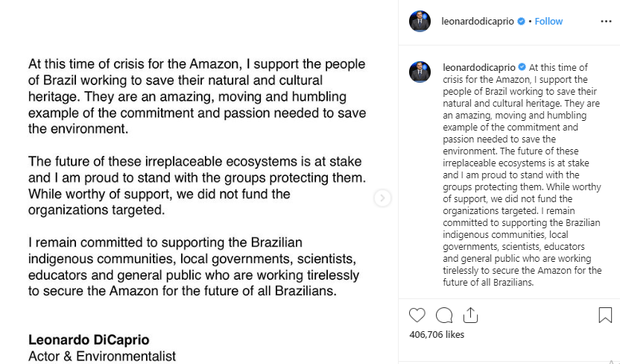Click the 'Actor & Environmentalist' line on image

pyautogui.click(x=102, y=356)
